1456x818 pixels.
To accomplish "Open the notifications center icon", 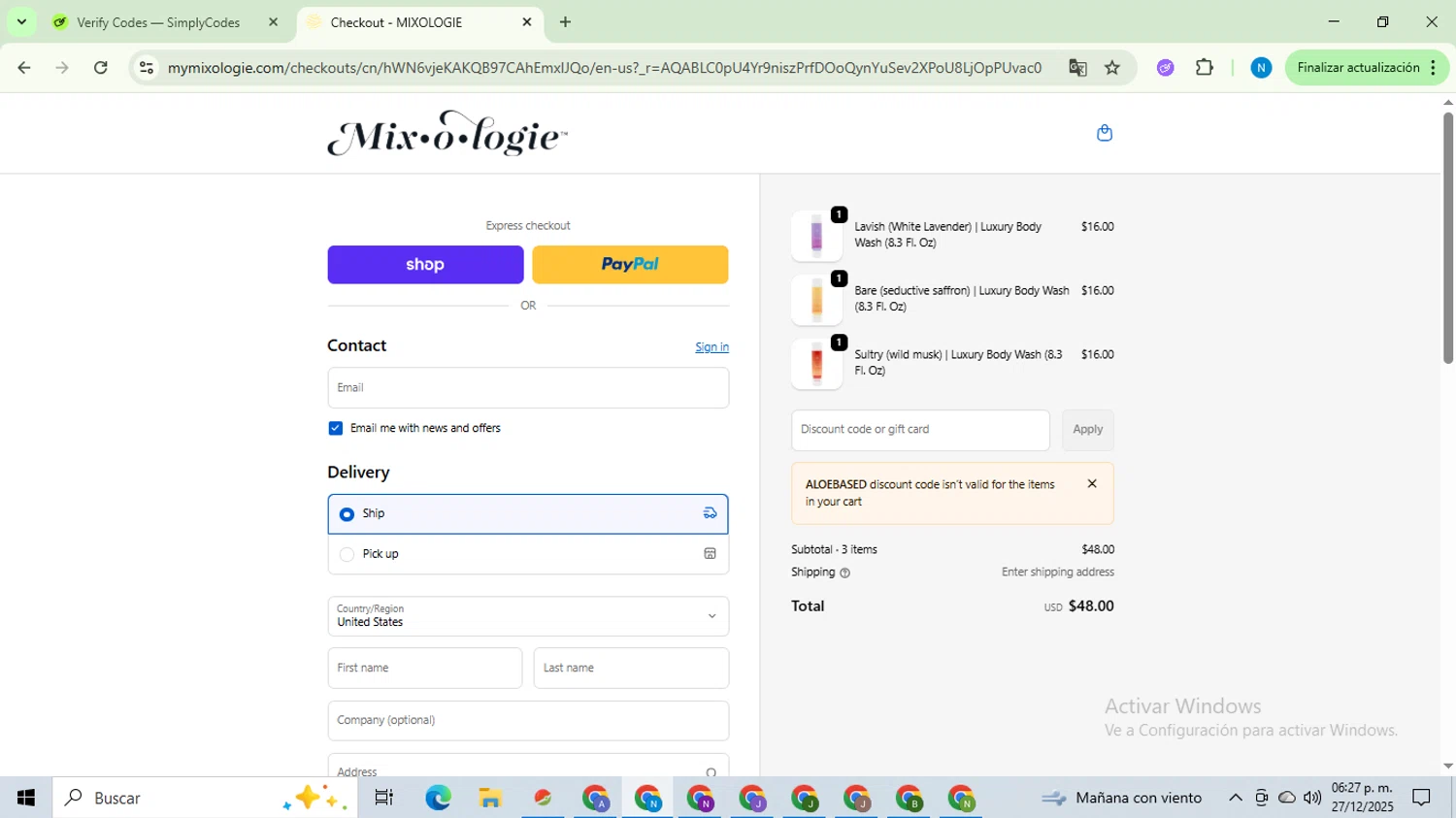I will coord(1422,798).
